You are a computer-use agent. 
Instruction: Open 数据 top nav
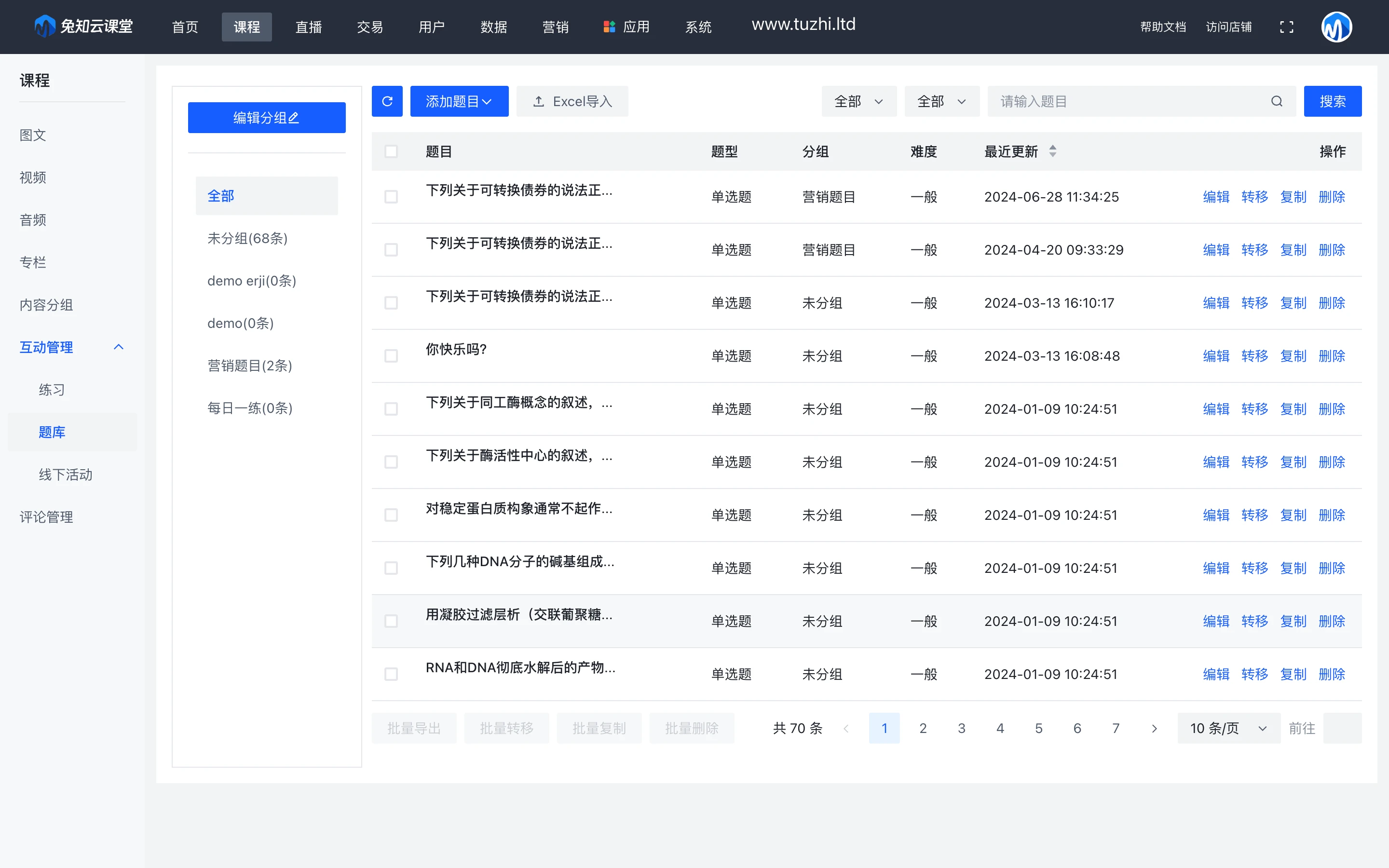tap(493, 27)
